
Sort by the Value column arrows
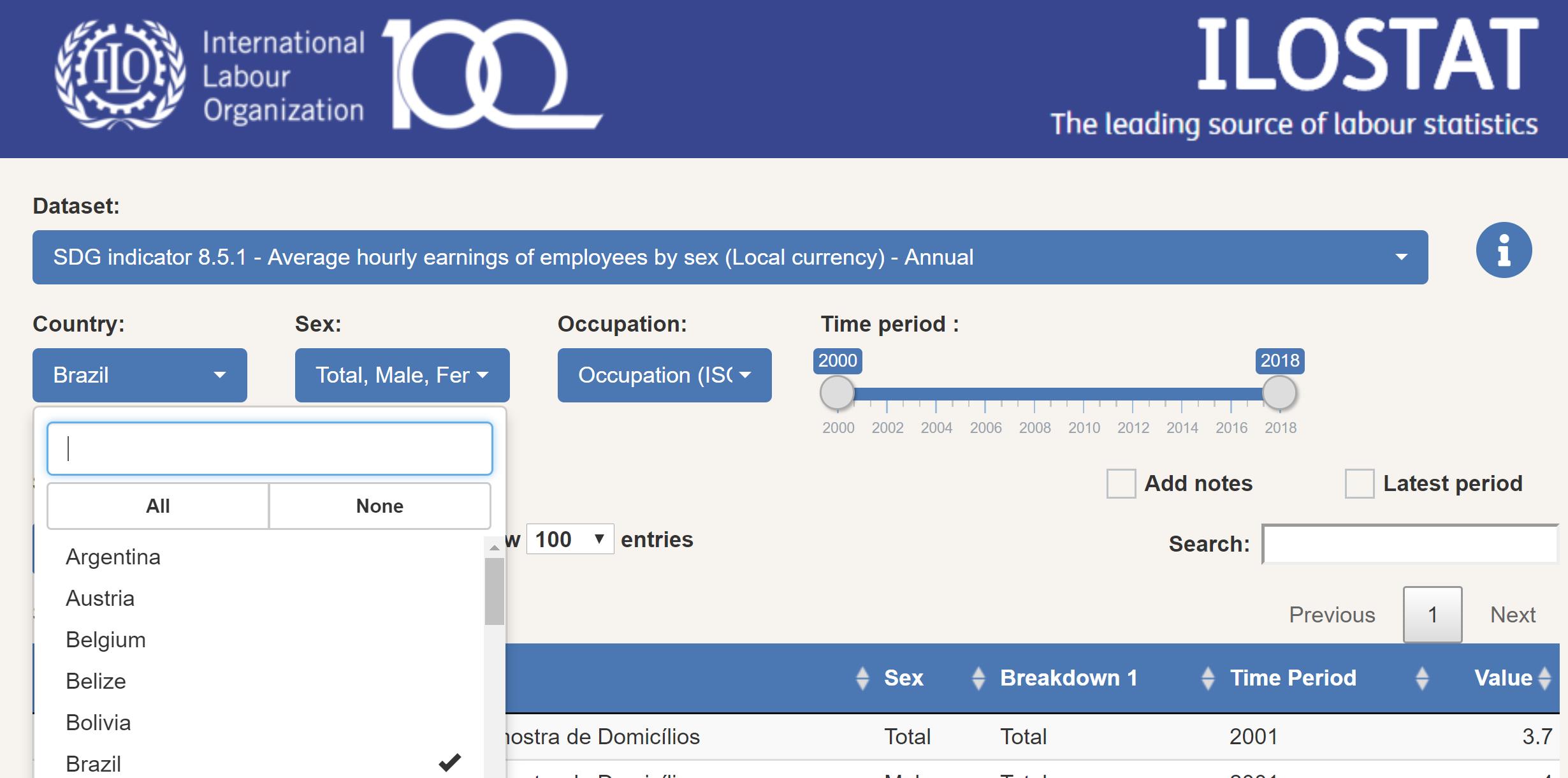tap(1544, 678)
